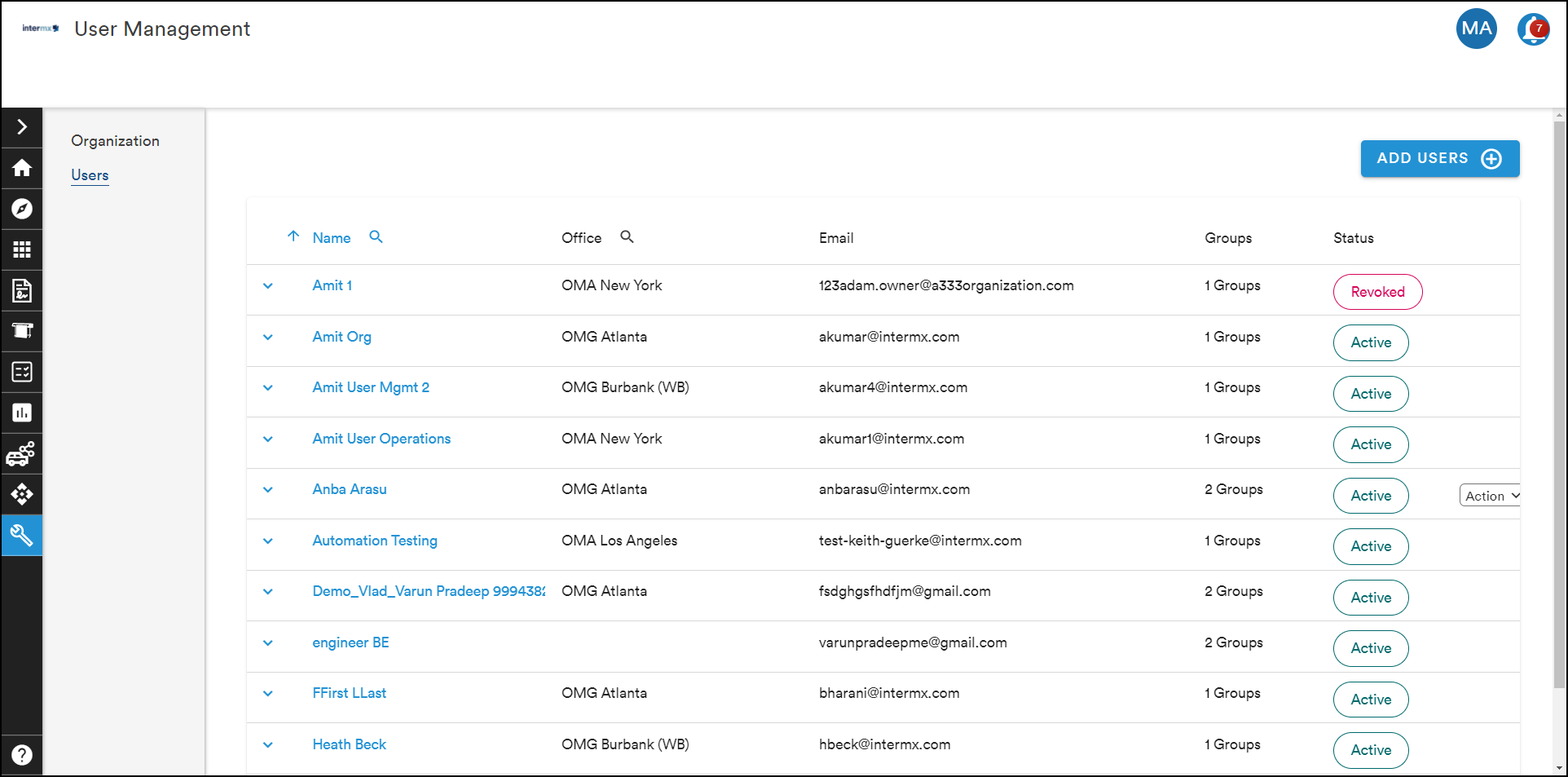
Task: Open the Home icon in the sidebar
Action: [22, 168]
